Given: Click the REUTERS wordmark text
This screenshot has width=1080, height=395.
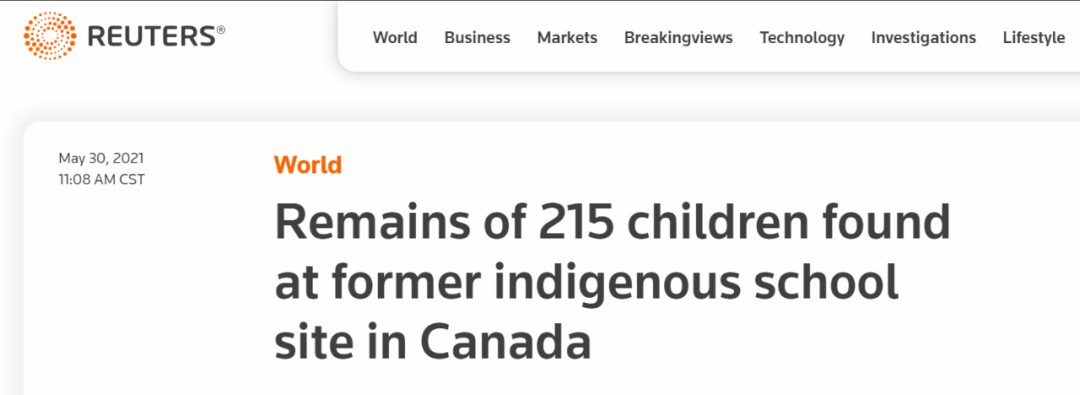Looking at the screenshot, I should 152,37.
